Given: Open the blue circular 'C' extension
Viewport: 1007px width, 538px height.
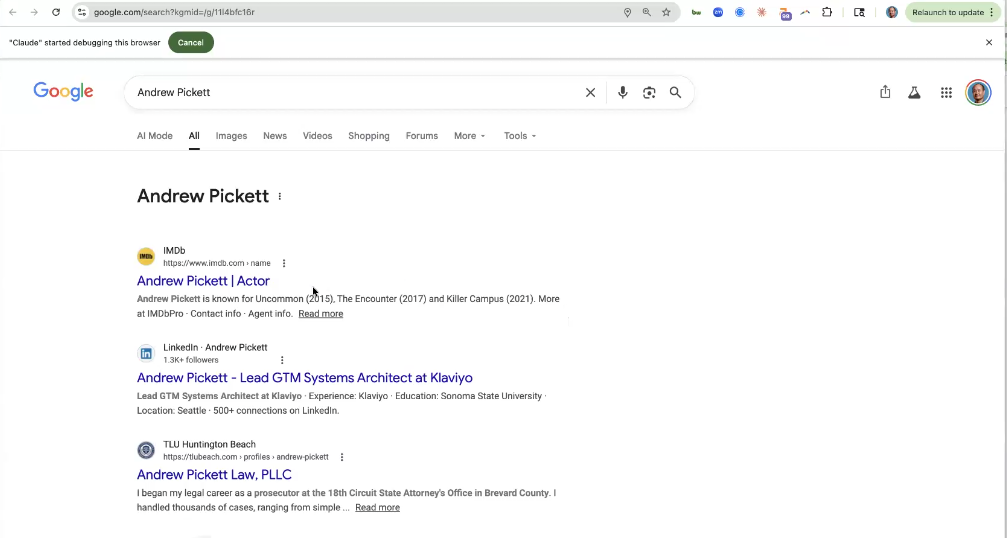Looking at the screenshot, I should [x=740, y=12].
